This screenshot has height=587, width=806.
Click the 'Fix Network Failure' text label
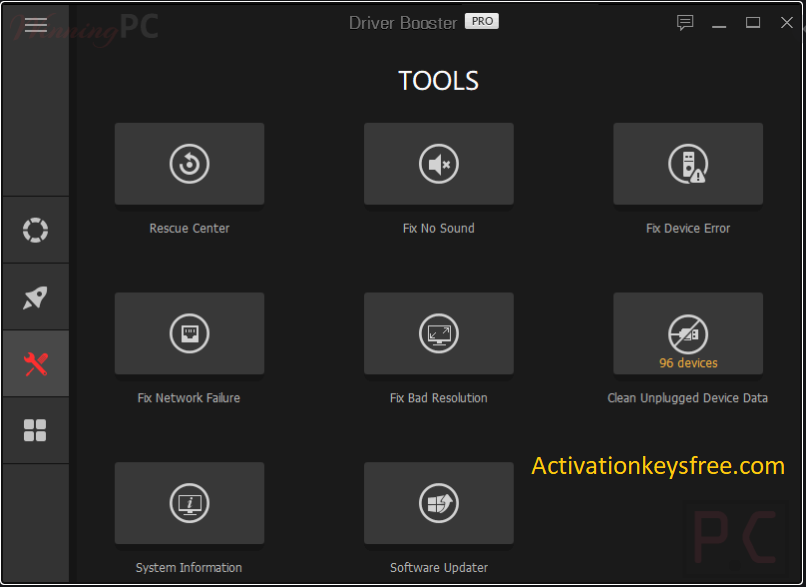pyautogui.click(x=189, y=398)
